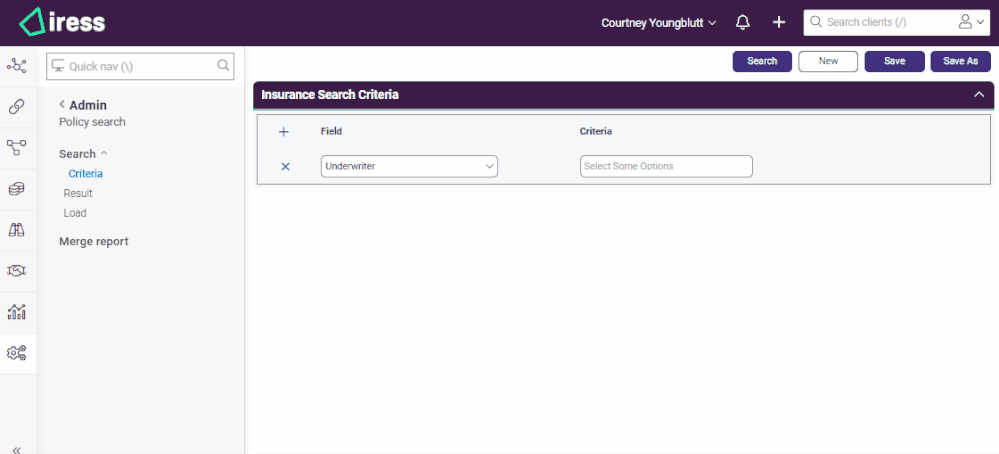Collapse the Insurance Search Criteria panel

point(979,95)
